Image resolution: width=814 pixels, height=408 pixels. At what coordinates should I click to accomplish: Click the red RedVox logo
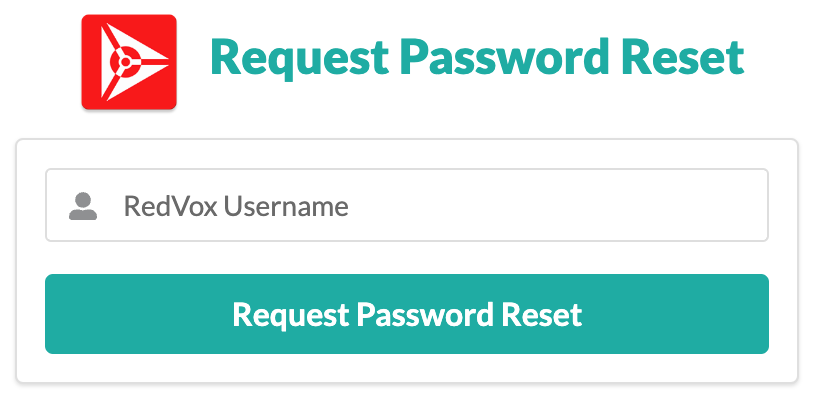tap(129, 61)
